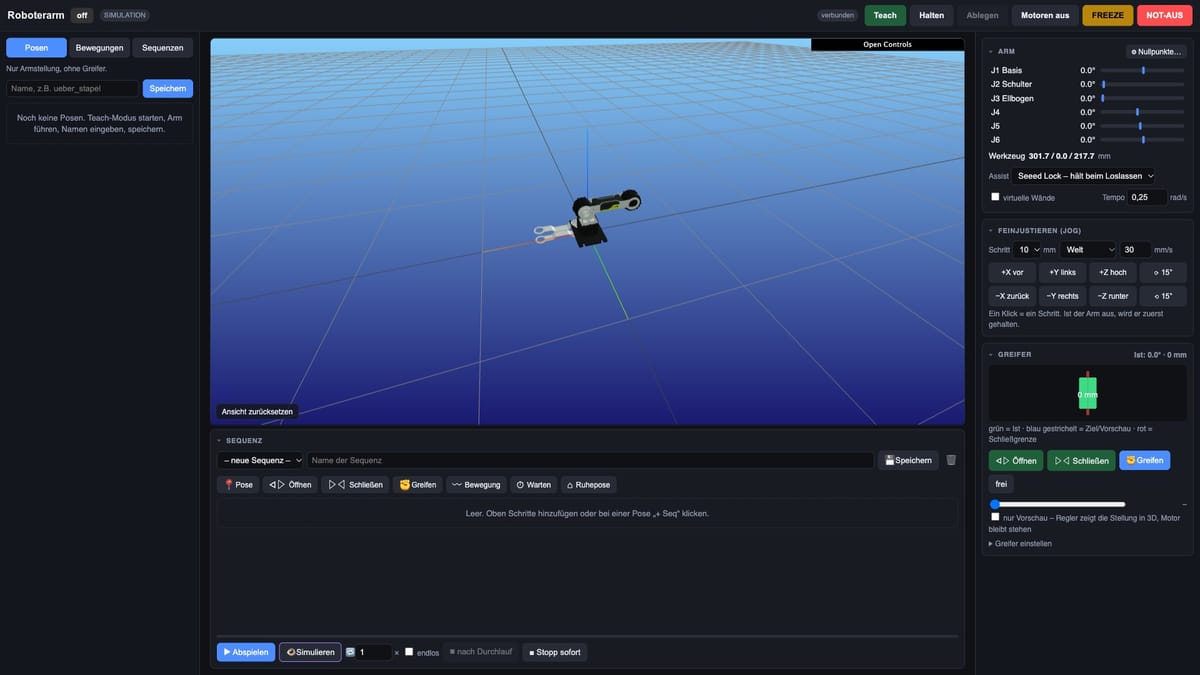
Task: Click Open Controls in the 3D view
Action: point(887,45)
